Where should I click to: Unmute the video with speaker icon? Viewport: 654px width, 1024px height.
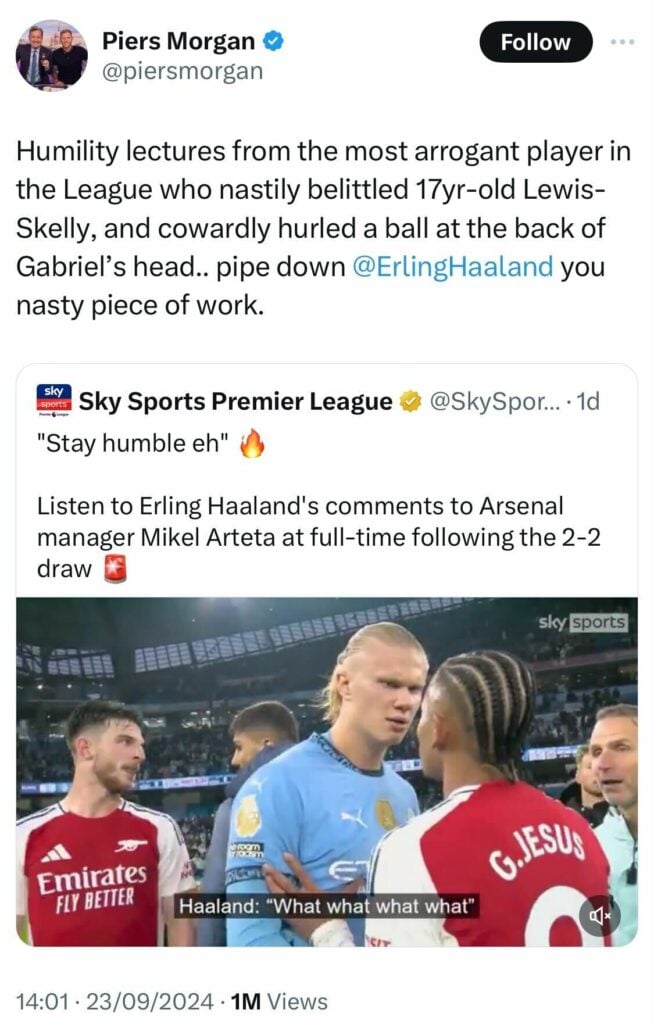pyautogui.click(x=598, y=915)
